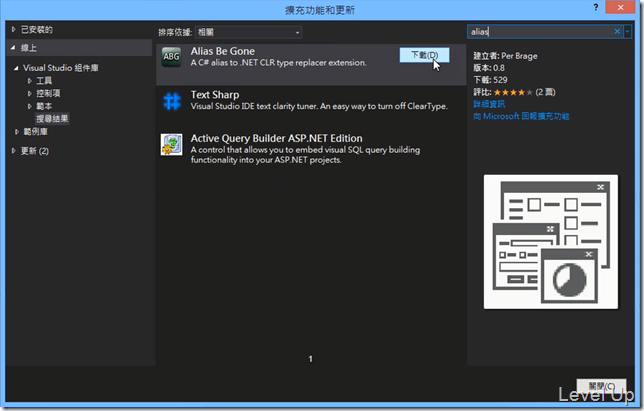Click the star rating in details
Screen dimensions: 644x411
pos(513,92)
